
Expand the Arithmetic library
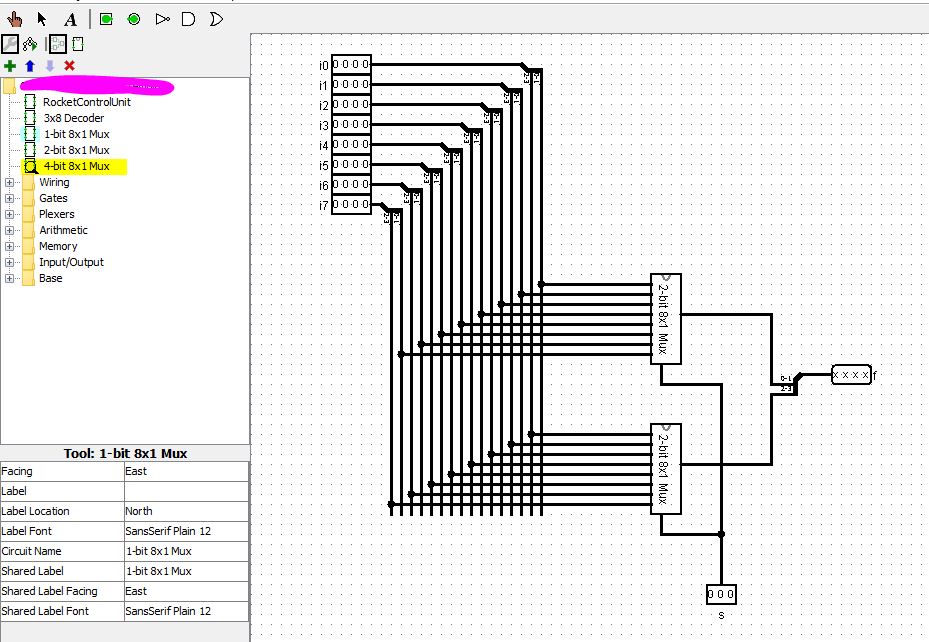tap(9, 230)
